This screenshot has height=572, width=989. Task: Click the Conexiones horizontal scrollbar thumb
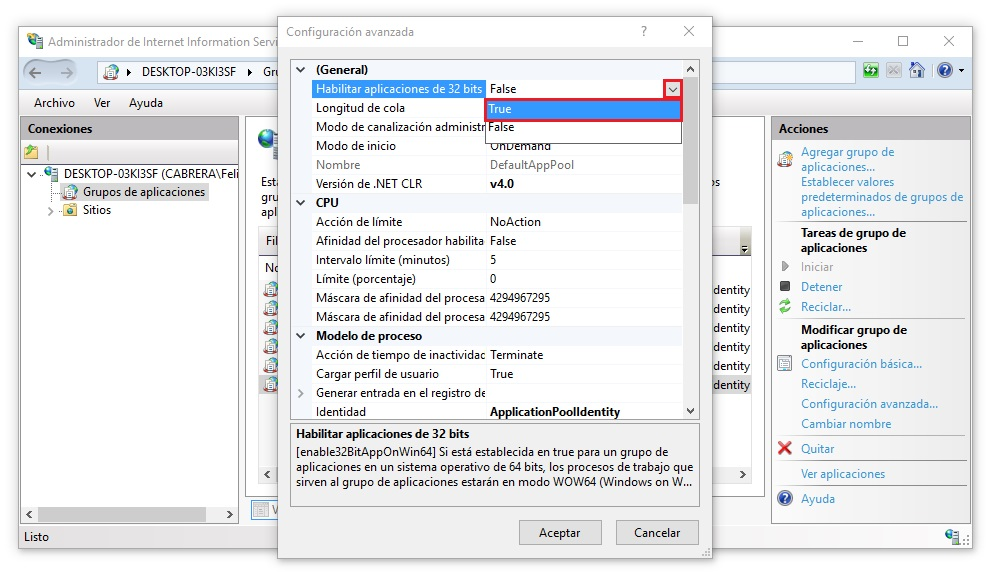121,515
